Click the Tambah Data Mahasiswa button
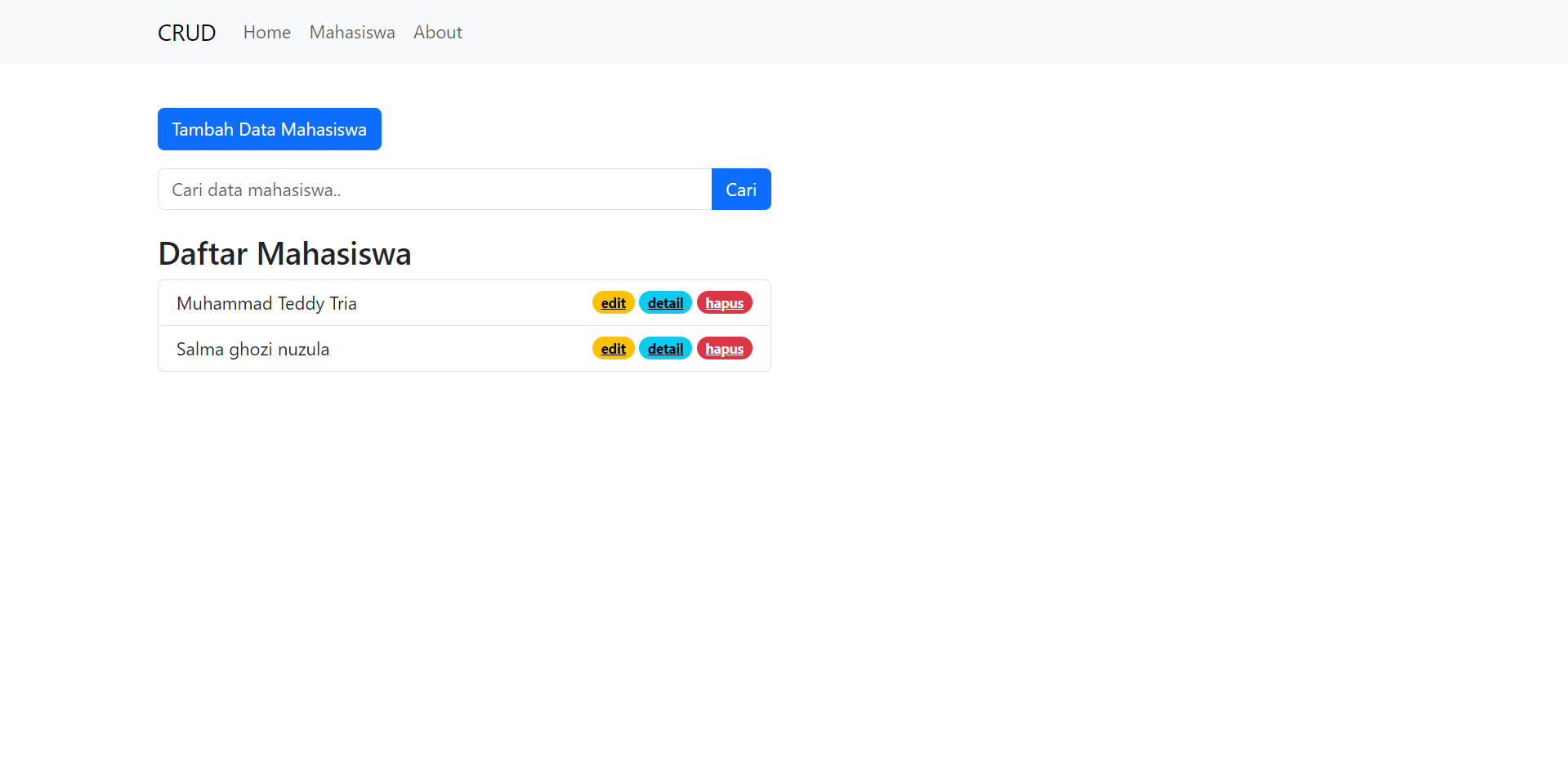Screen dimensions: 1568x759 click(x=270, y=129)
